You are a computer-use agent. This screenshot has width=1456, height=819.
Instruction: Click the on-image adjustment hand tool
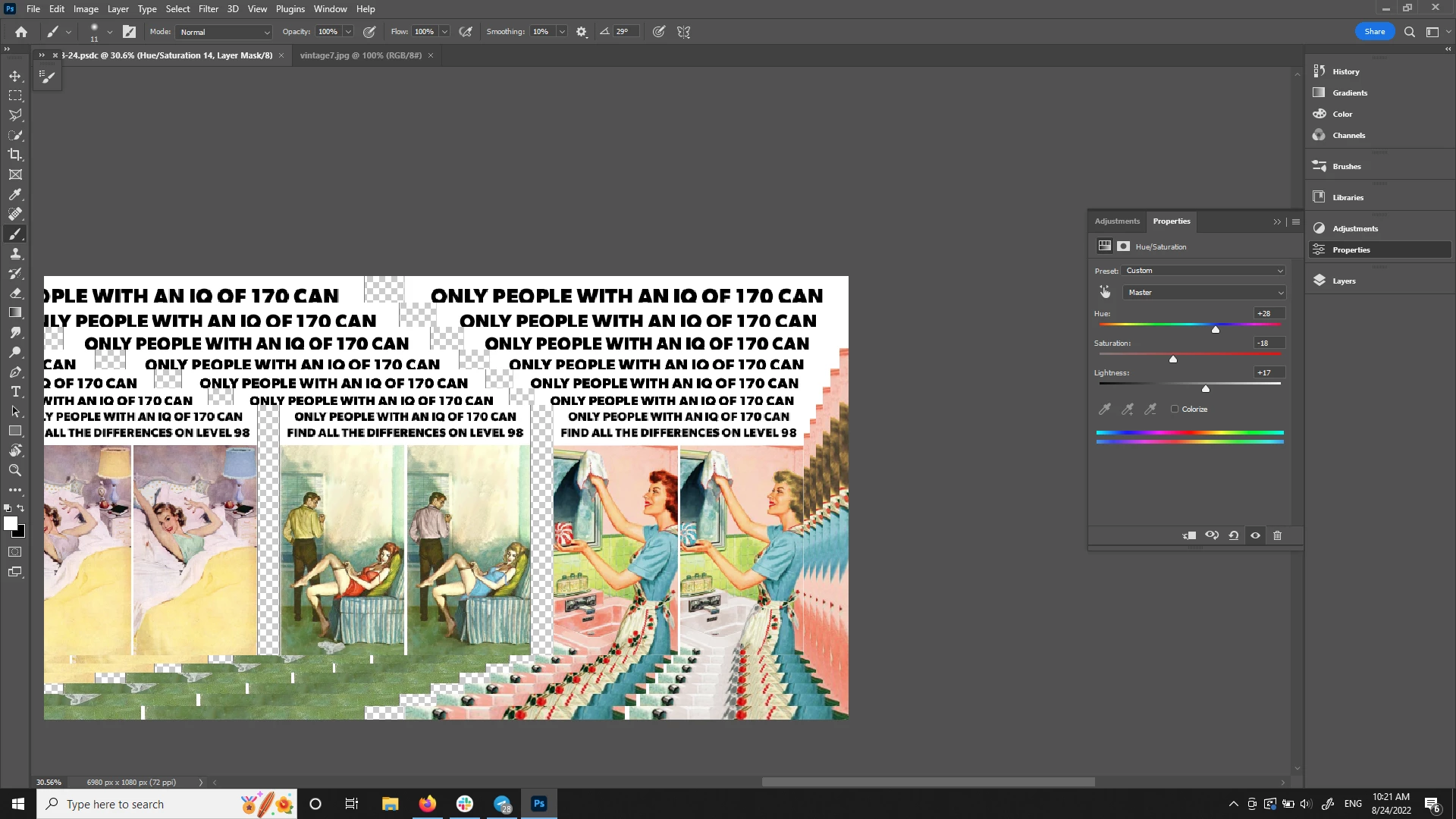[1105, 292]
